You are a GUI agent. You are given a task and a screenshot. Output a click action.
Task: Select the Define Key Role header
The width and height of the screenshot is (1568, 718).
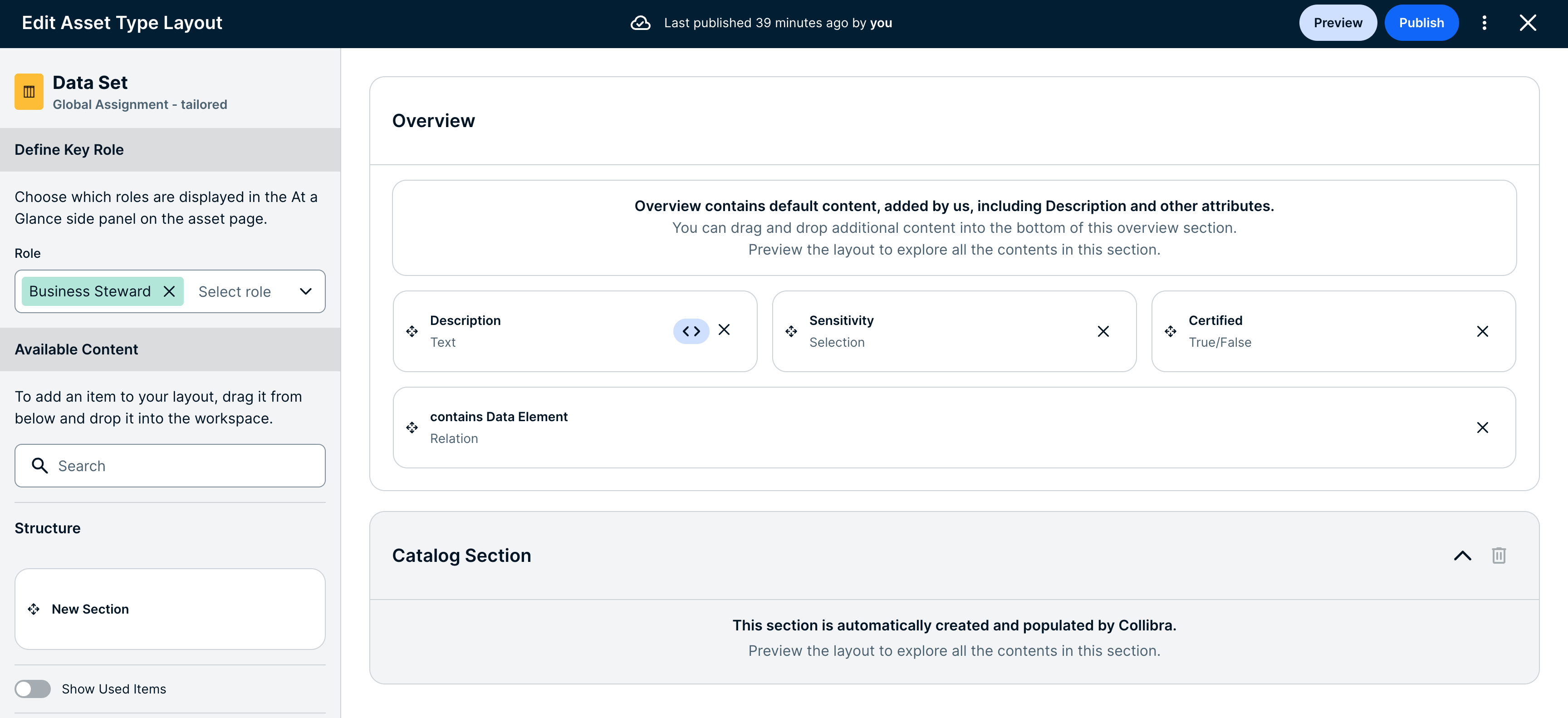170,150
